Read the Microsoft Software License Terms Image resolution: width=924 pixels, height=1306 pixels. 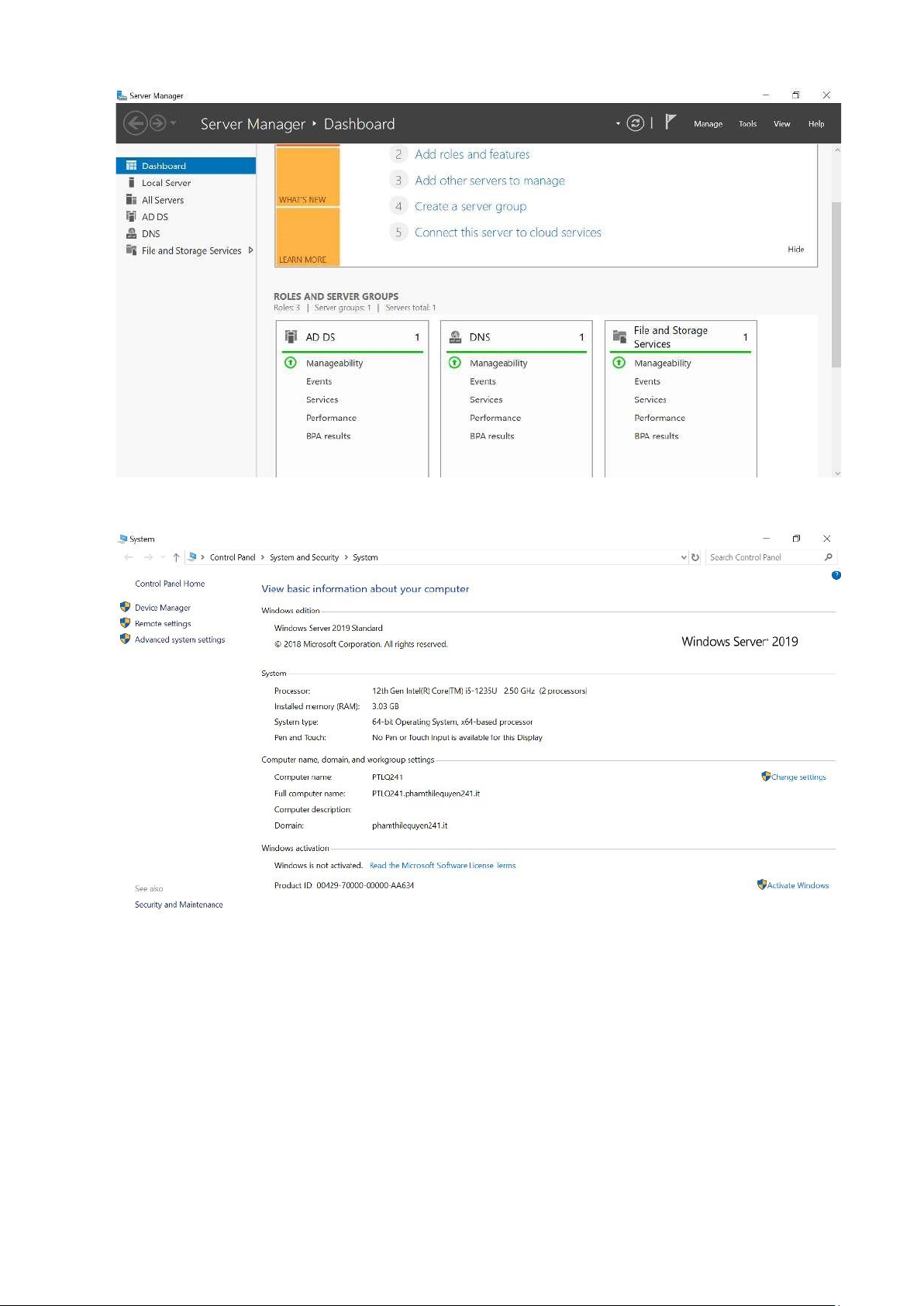click(443, 866)
